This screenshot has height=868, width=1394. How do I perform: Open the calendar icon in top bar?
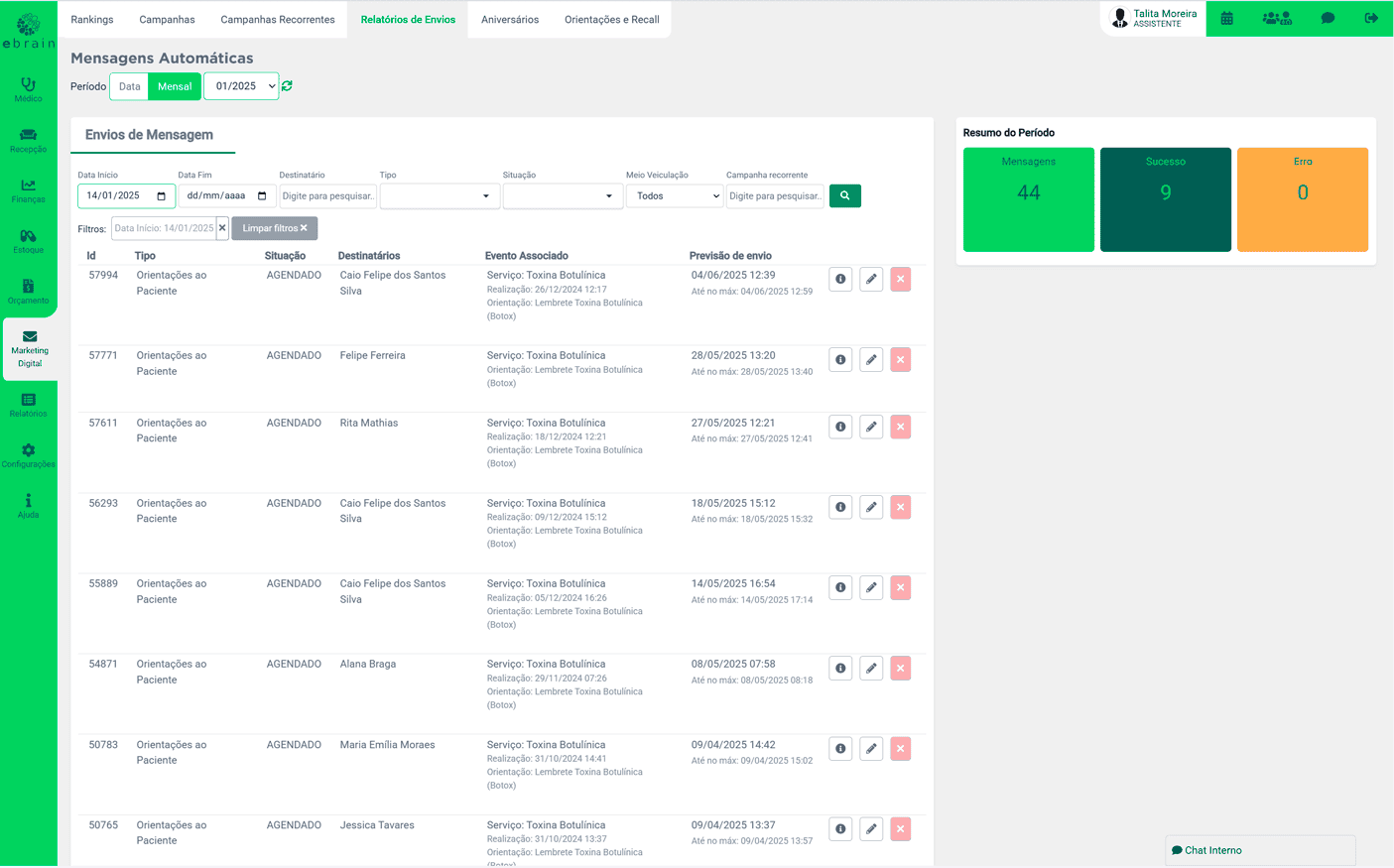click(x=1227, y=19)
